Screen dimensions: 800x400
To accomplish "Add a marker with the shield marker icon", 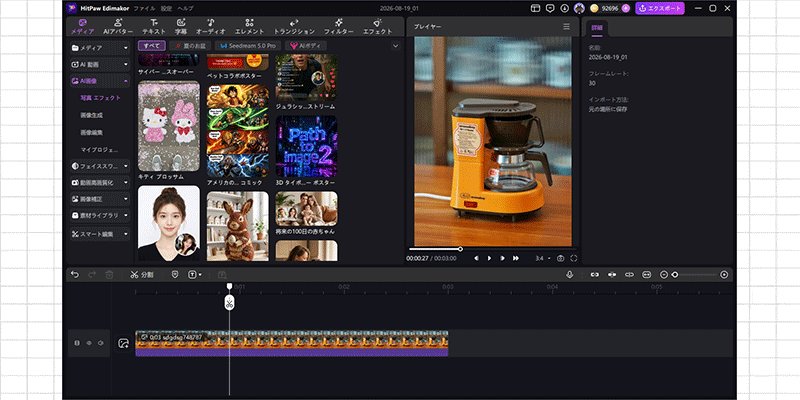I will pyautogui.click(x=175, y=274).
